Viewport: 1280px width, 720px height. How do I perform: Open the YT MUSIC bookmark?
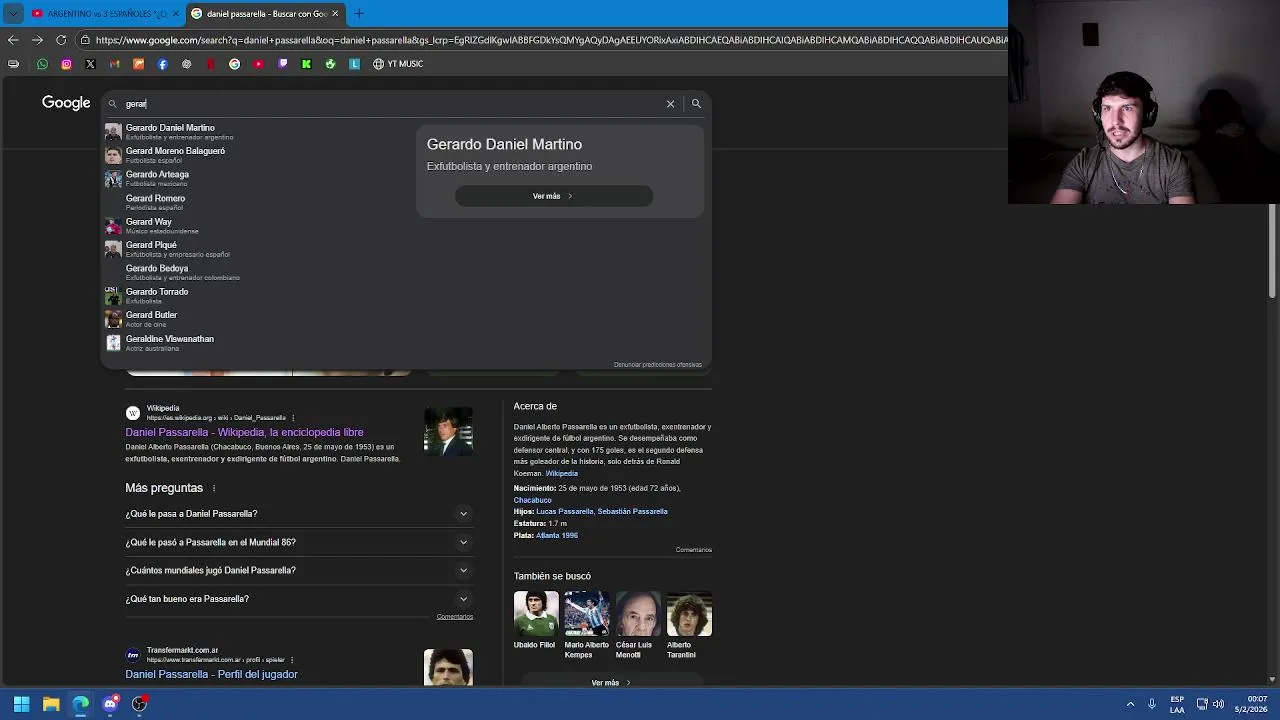coord(398,64)
